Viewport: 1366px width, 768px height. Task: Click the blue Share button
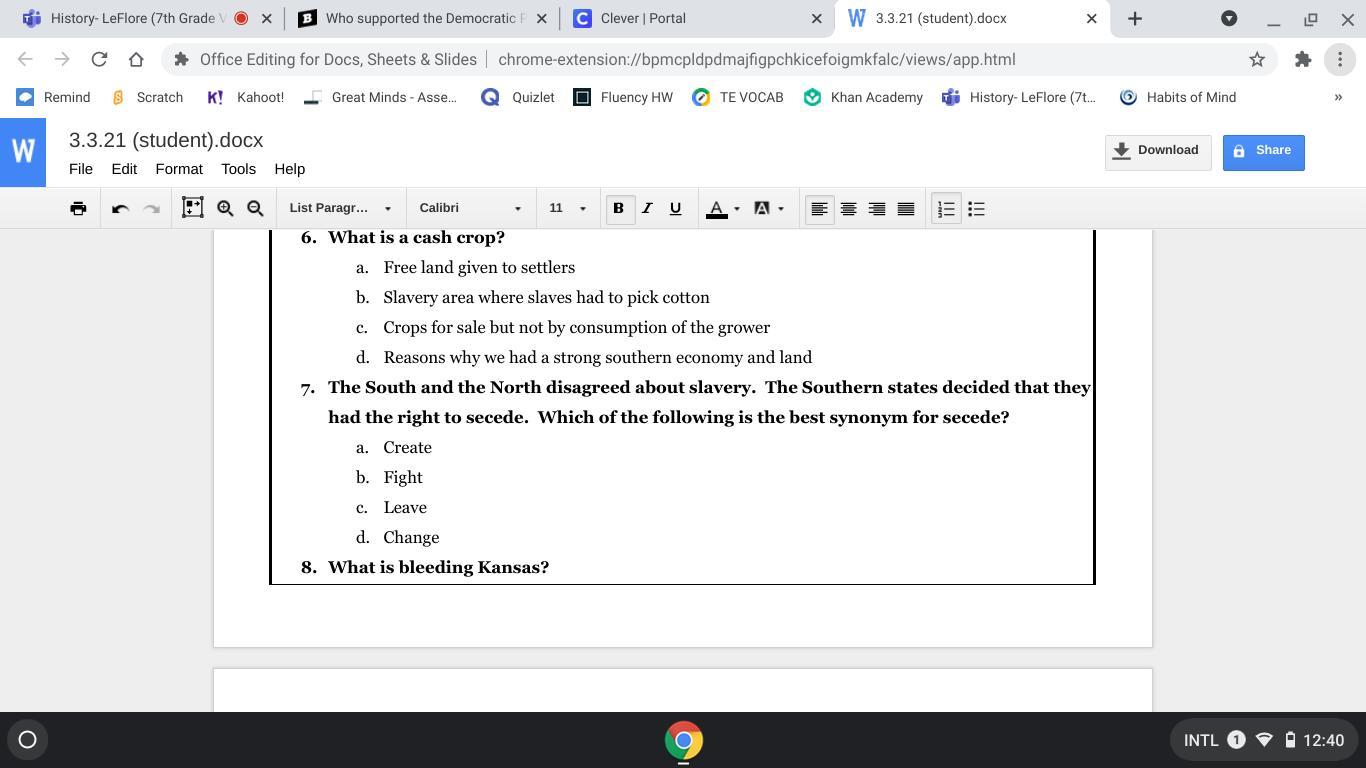(1263, 152)
